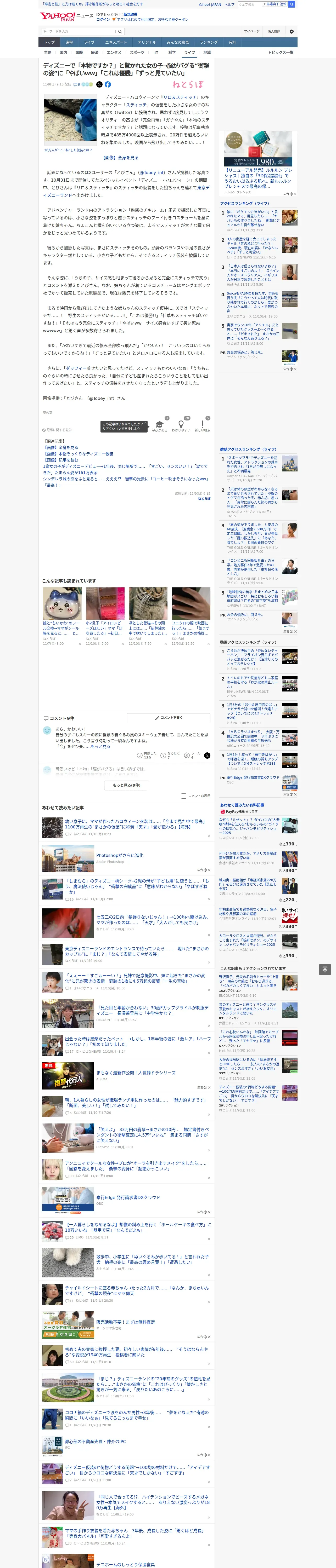Open the 有料 tab
Image resolution: width=336 pixels, height=1568 pixels.
tap(232, 43)
